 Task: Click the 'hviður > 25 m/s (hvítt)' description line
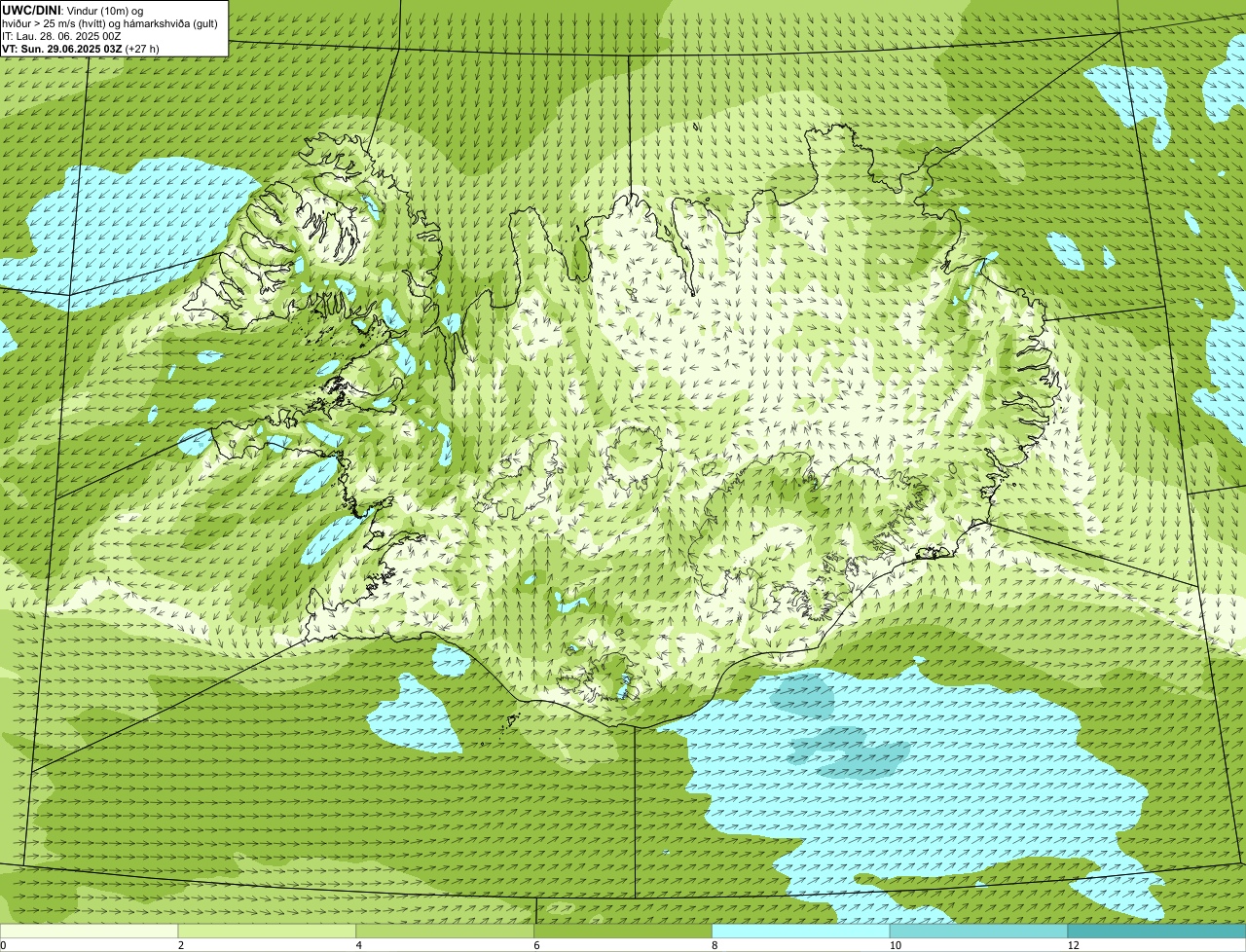[111, 23]
